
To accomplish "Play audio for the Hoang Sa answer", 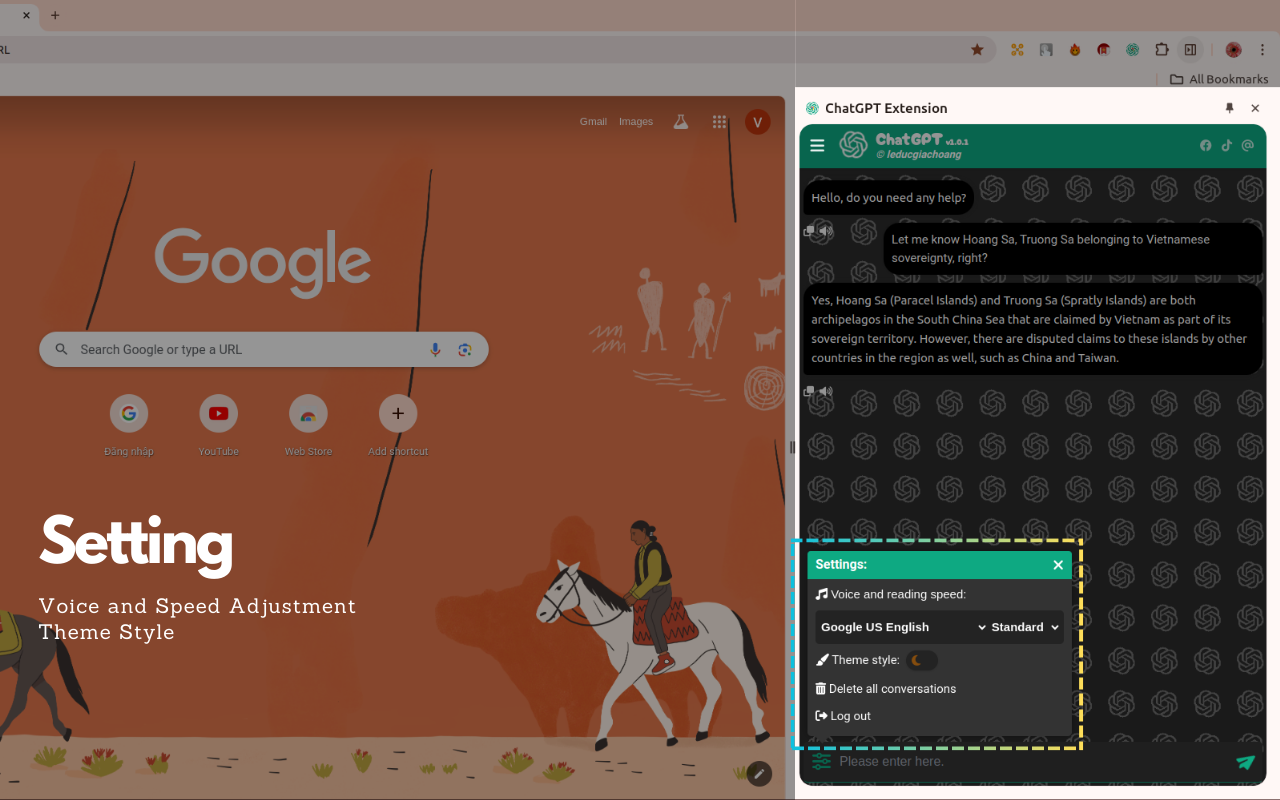I will [826, 392].
